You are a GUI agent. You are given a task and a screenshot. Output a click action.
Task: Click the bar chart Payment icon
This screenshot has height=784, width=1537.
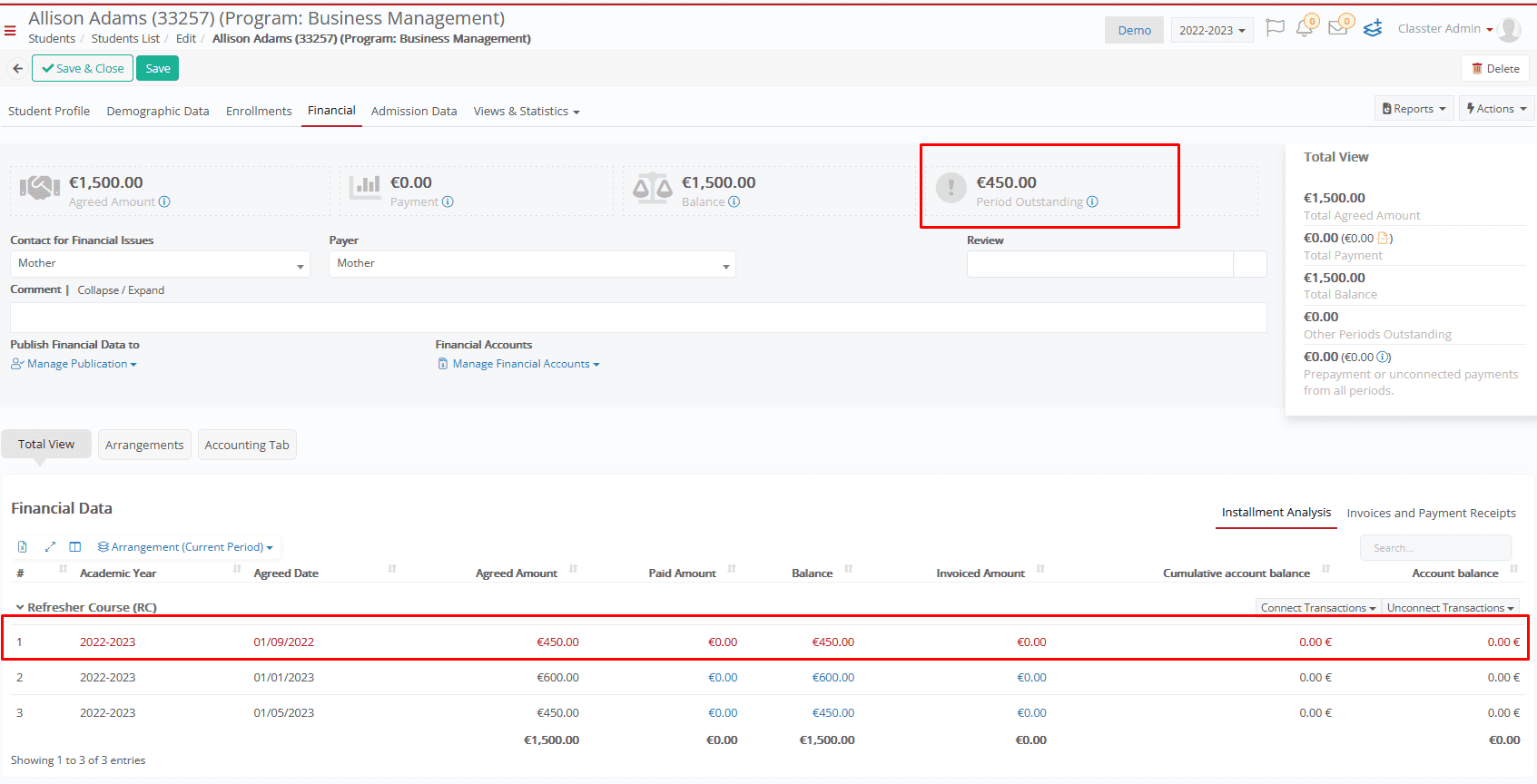click(366, 188)
